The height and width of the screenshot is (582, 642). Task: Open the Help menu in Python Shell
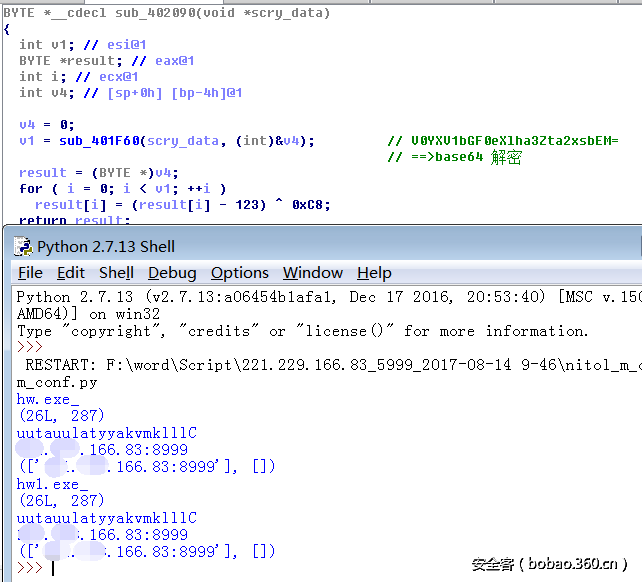point(374,273)
